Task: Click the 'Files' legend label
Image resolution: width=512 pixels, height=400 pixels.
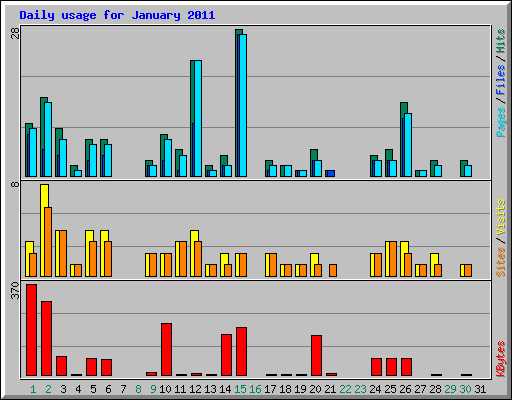Action: point(500,80)
